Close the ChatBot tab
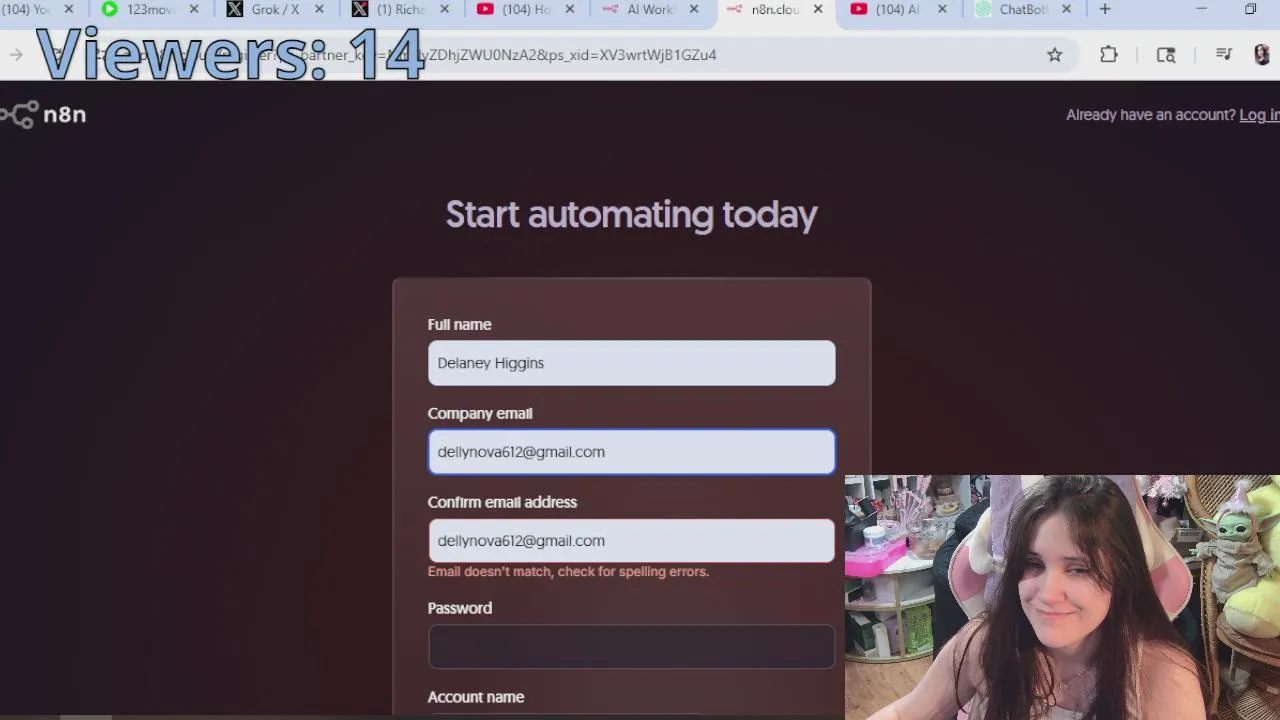This screenshot has width=1280, height=720. 1065,9
